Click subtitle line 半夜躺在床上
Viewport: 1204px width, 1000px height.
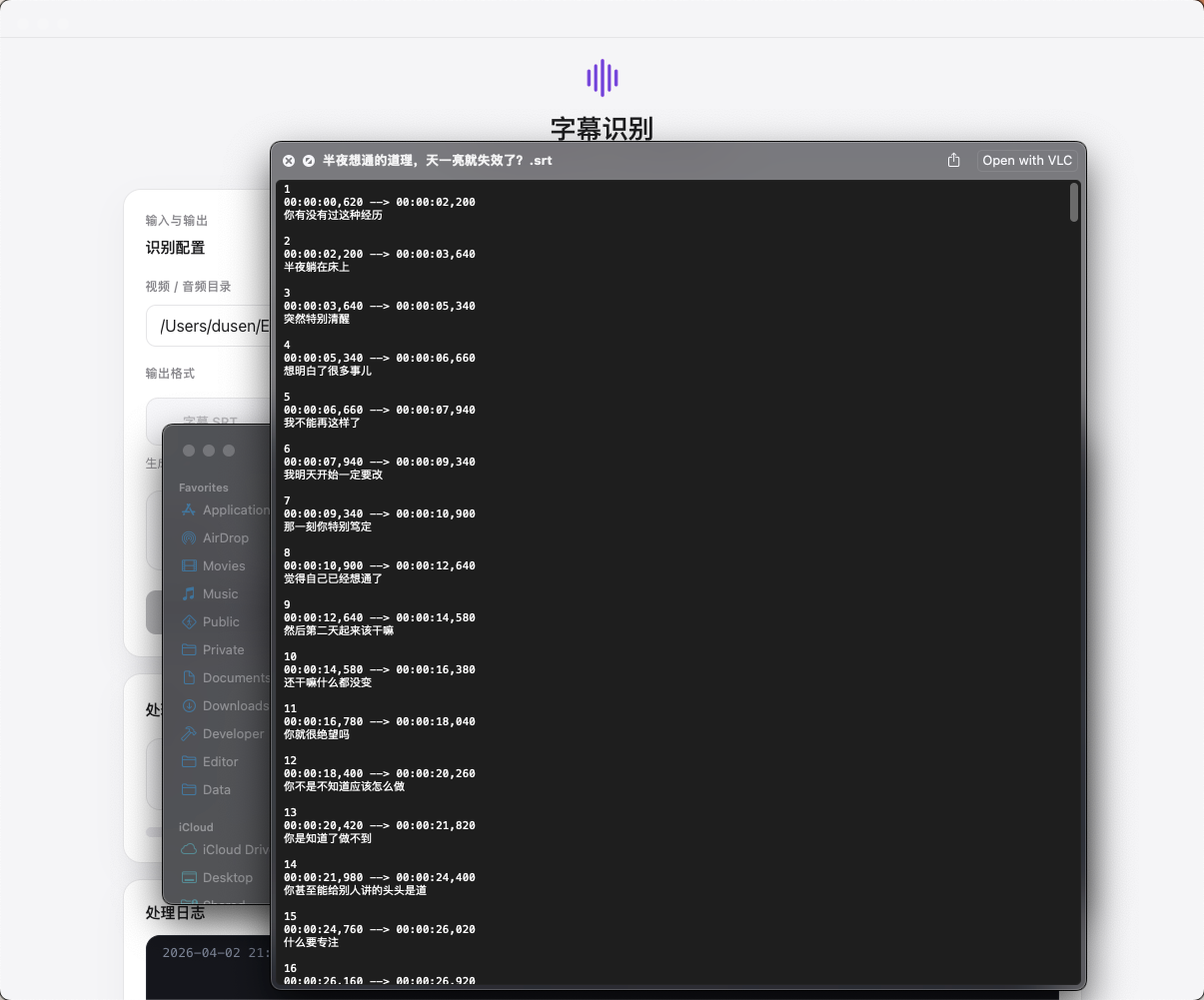tap(317, 267)
